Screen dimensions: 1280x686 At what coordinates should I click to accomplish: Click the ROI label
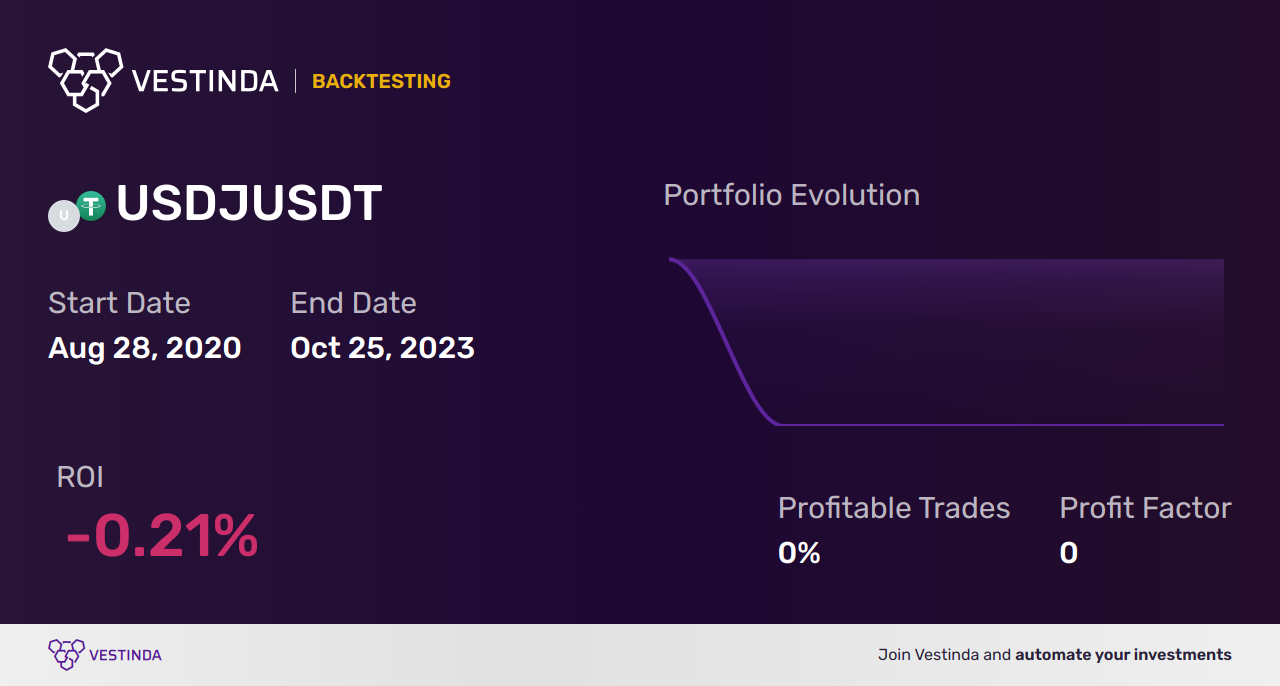[x=80, y=477]
